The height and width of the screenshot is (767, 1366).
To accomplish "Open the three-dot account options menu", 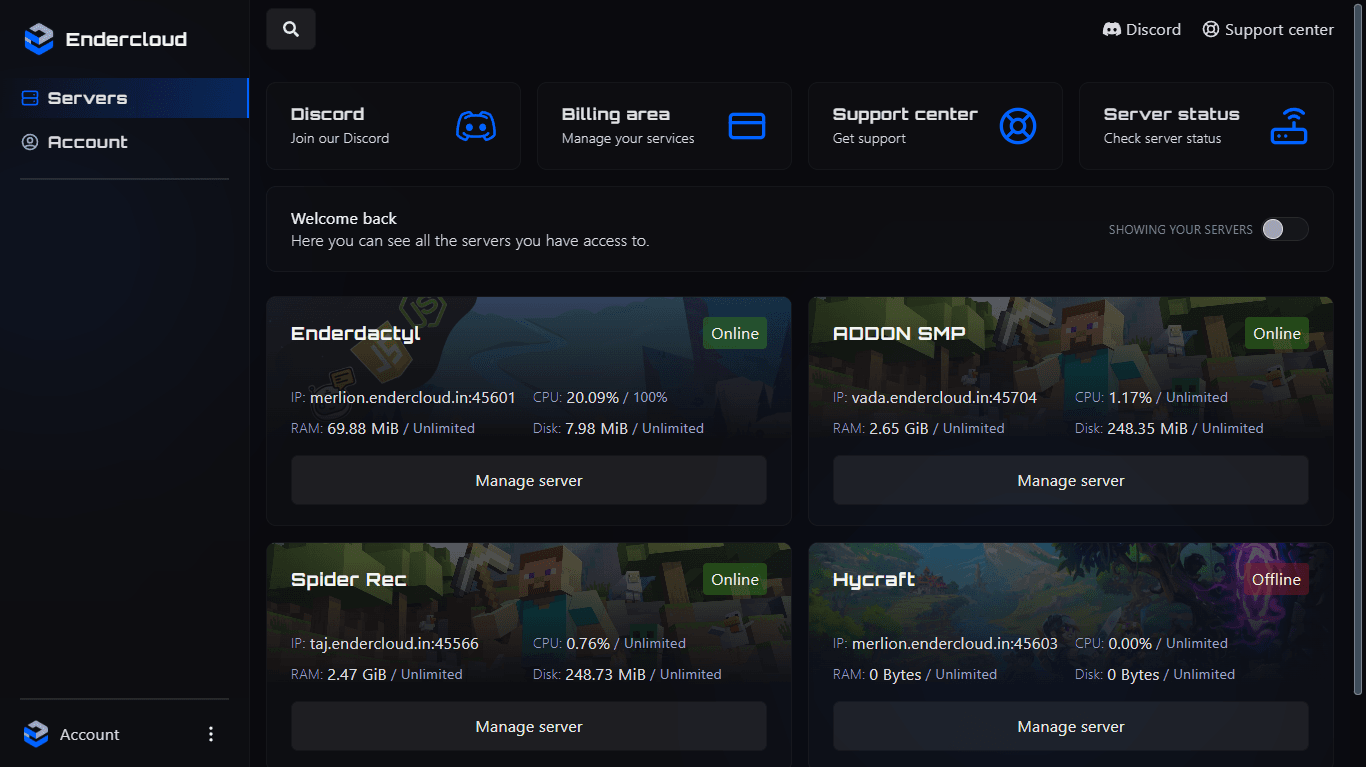I will click(x=211, y=734).
